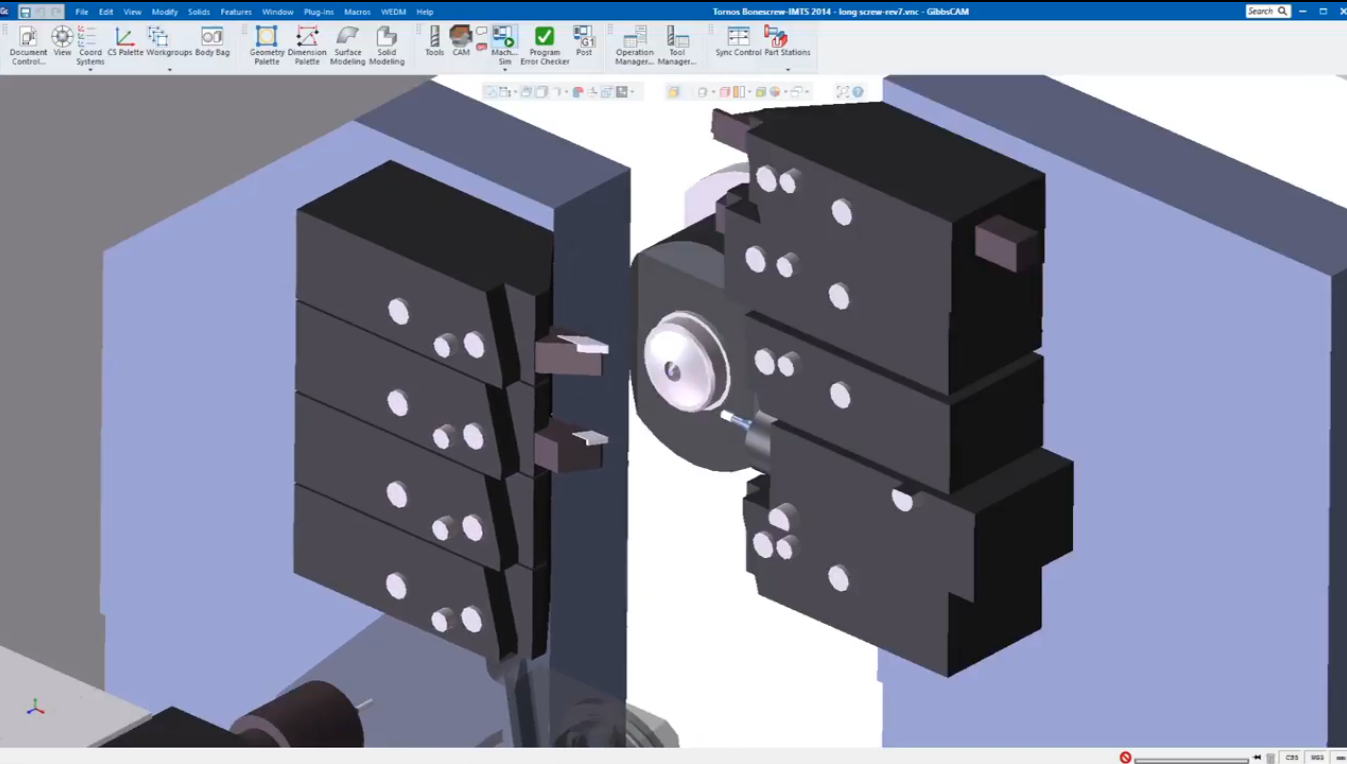This screenshot has width=1347, height=764.
Task: Expand the Workgroups dropdown arrow
Action: point(169,70)
